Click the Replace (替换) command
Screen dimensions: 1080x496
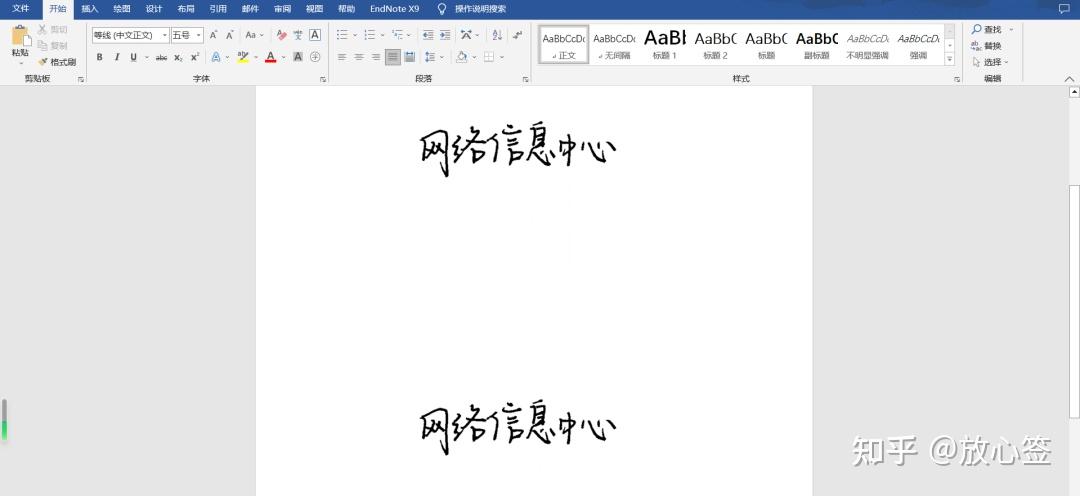pos(986,46)
